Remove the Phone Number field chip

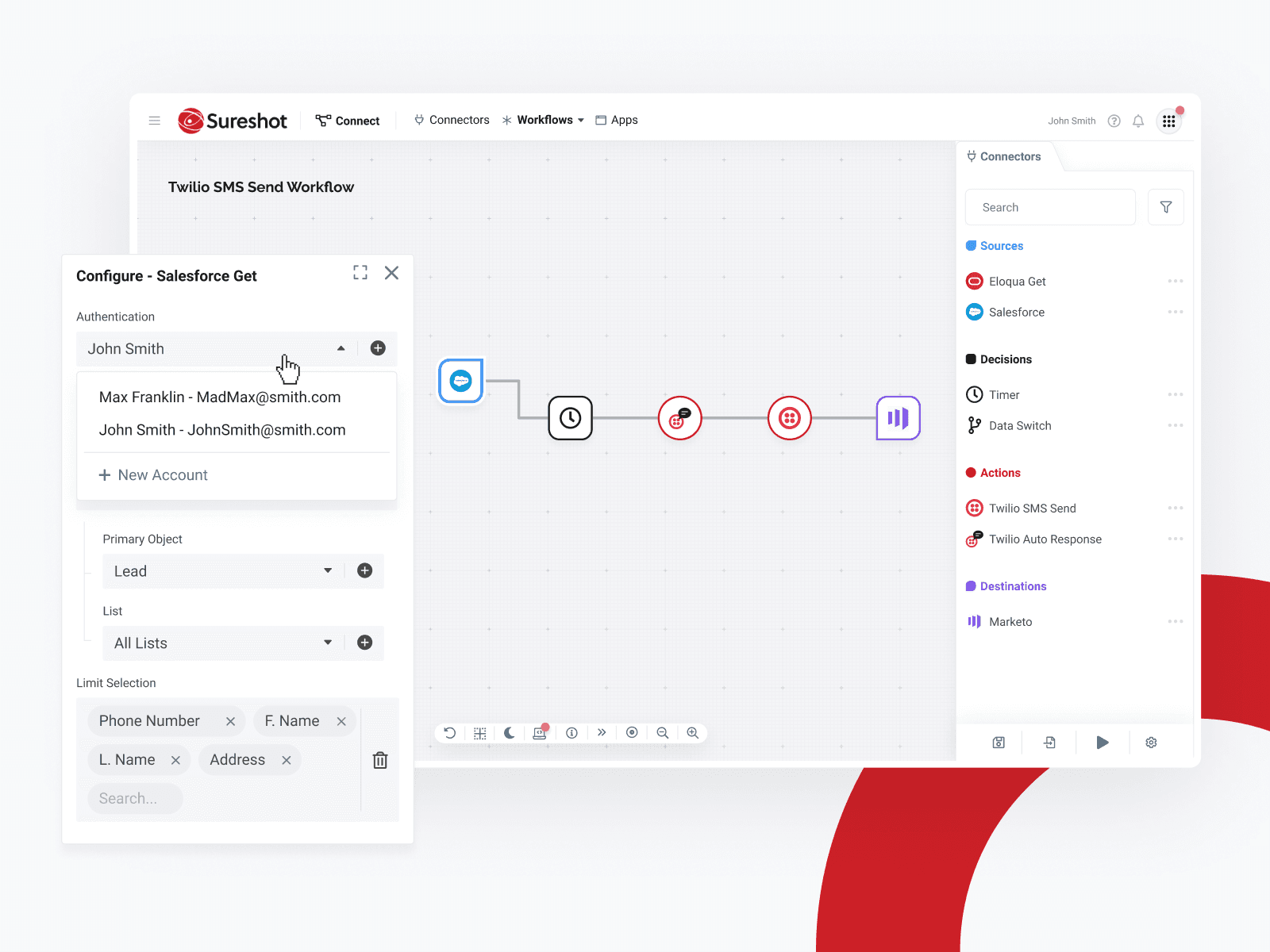pos(230,721)
